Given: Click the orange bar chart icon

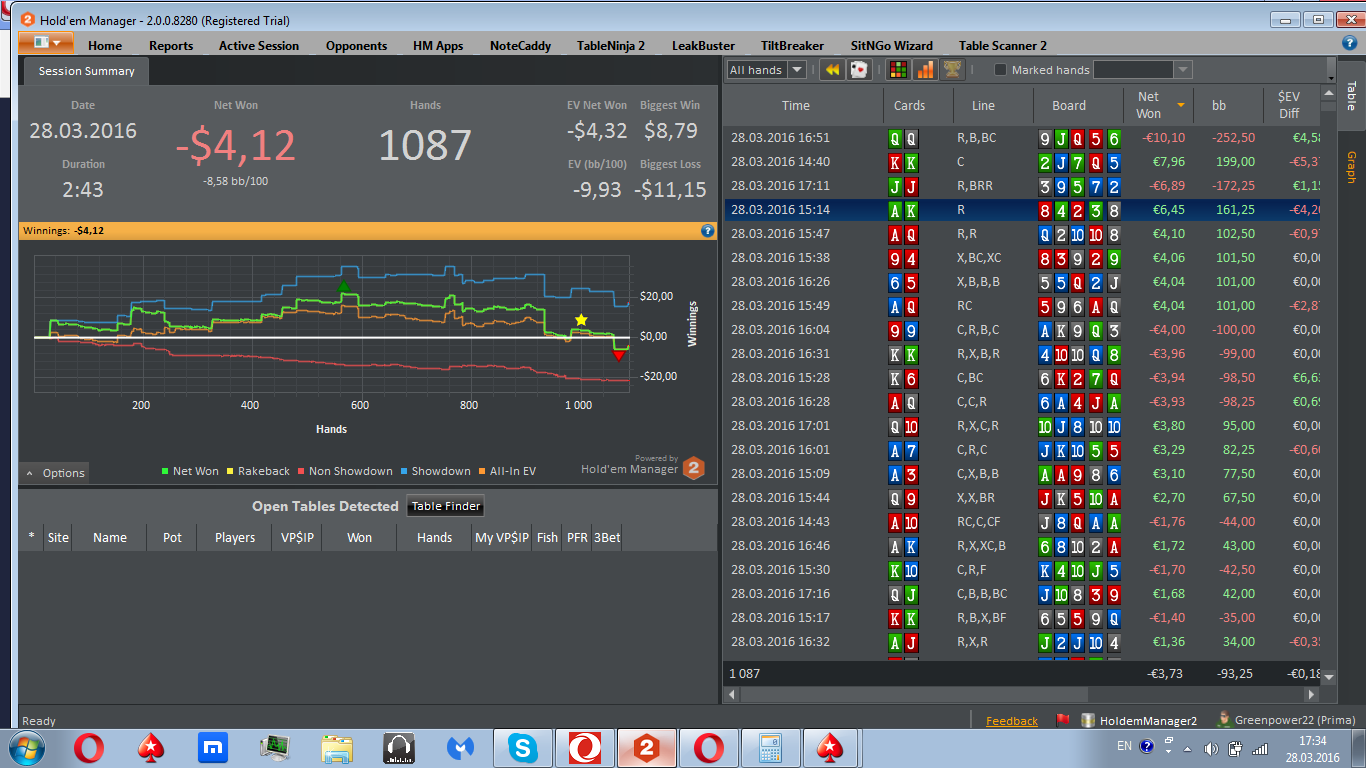Looking at the screenshot, I should tap(925, 70).
